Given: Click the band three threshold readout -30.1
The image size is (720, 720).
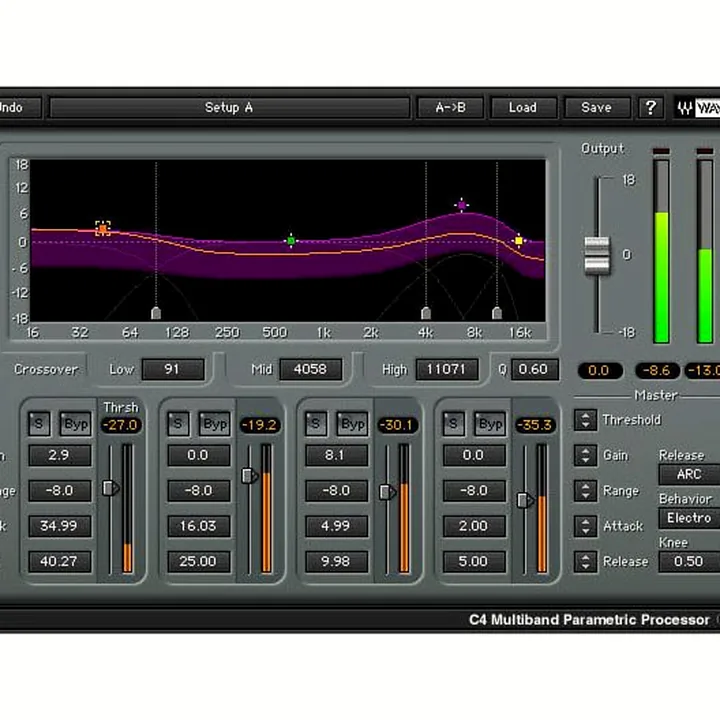Looking at the screenshot, I should pos(398,425).
